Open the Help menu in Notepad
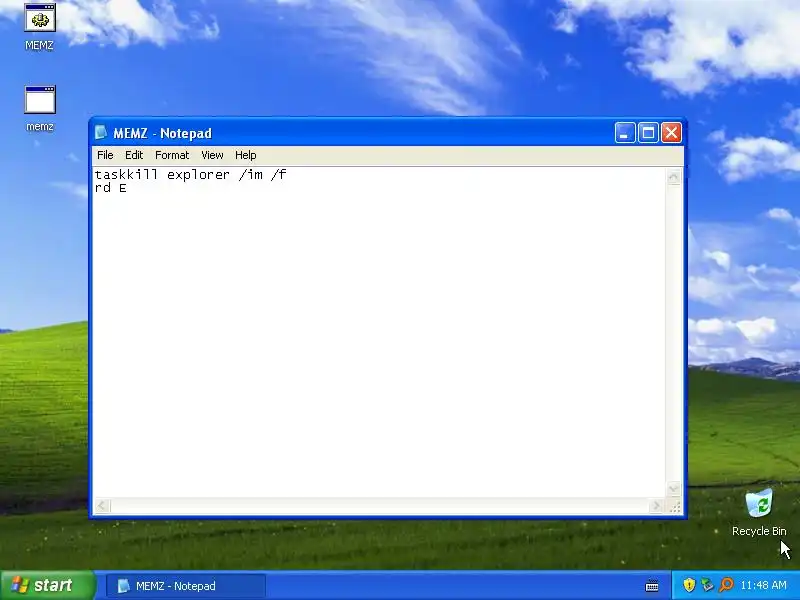This screenshot has width=800, height=600. (x=245, y=155)
